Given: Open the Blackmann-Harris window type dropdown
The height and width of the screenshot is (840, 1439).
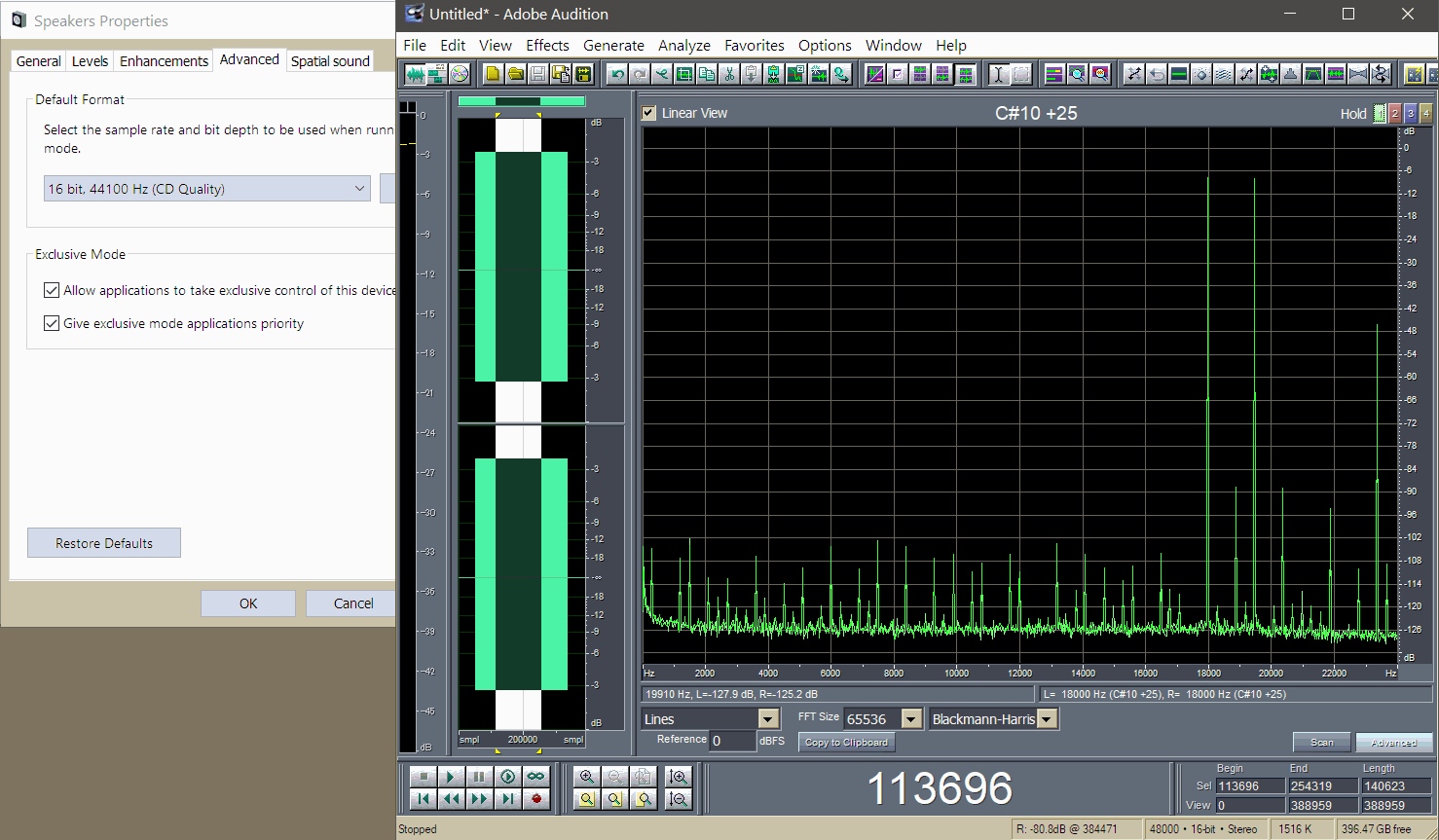Looking at the screenshot, I should click(1048, 719).
